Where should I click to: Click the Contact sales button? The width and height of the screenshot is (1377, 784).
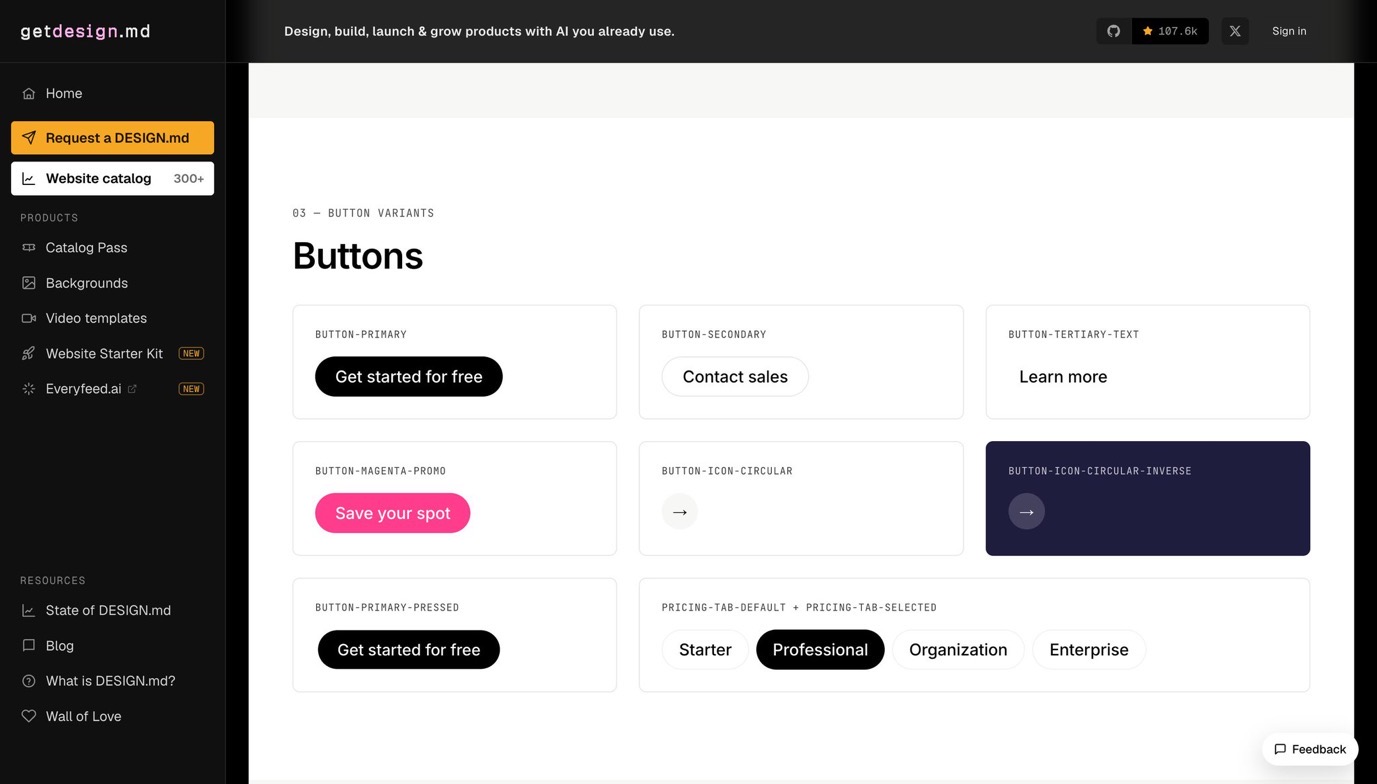[735, 377]
